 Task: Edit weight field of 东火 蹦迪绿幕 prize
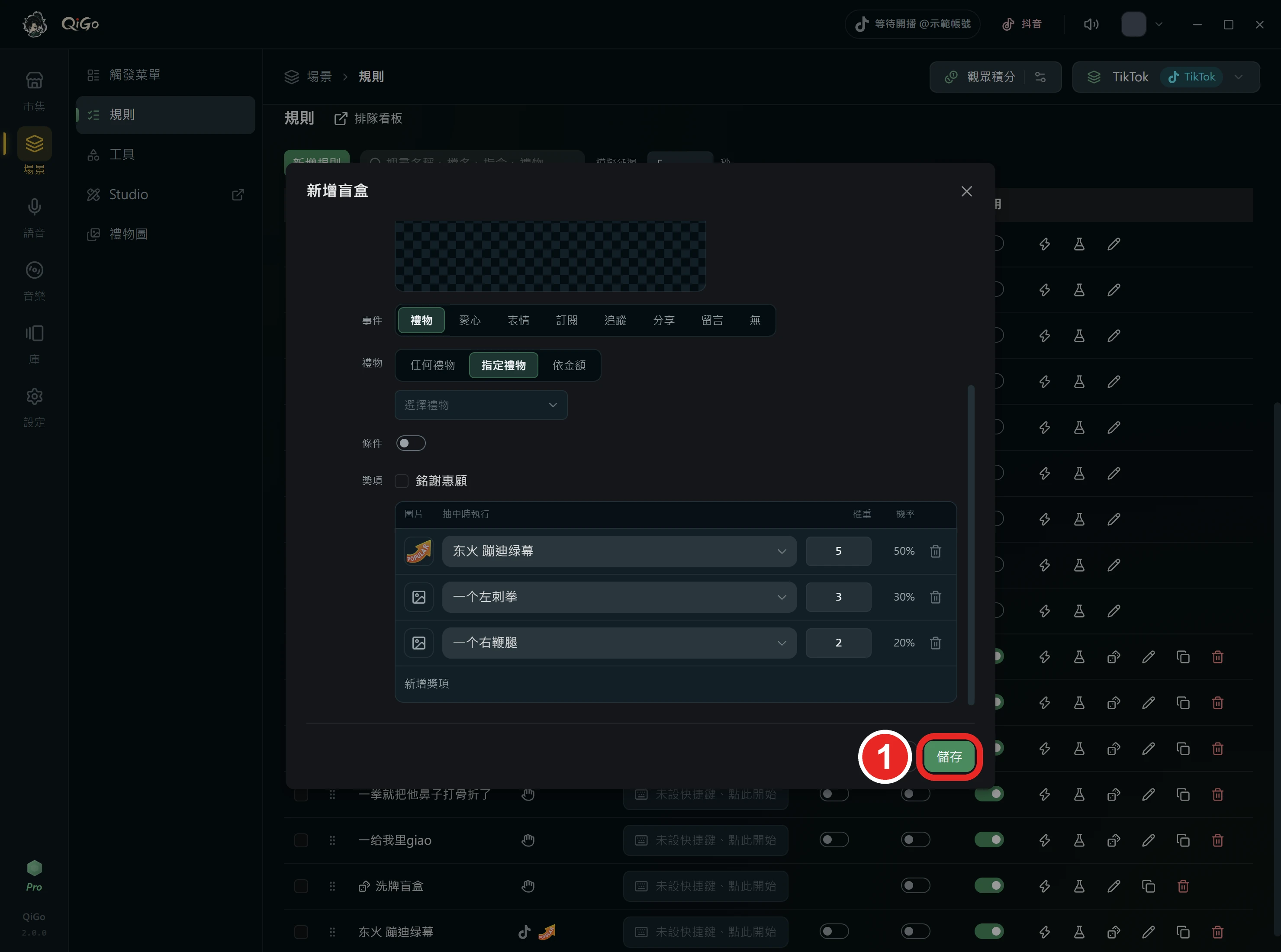[838, 551]
